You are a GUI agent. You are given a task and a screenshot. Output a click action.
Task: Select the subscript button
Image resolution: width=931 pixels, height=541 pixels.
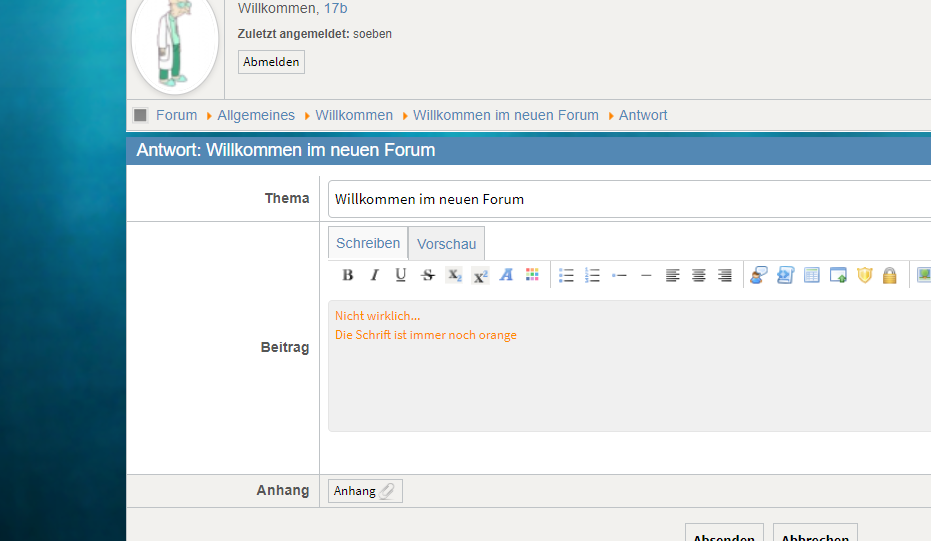(x=454, y=275)
